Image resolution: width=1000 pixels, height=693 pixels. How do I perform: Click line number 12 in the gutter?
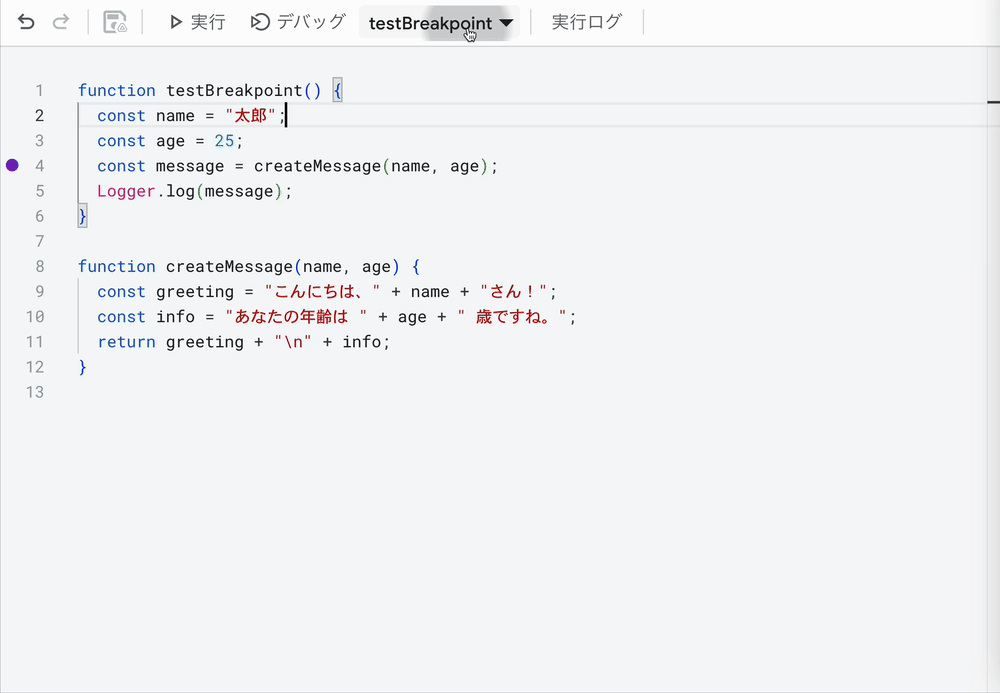[35, 367]
